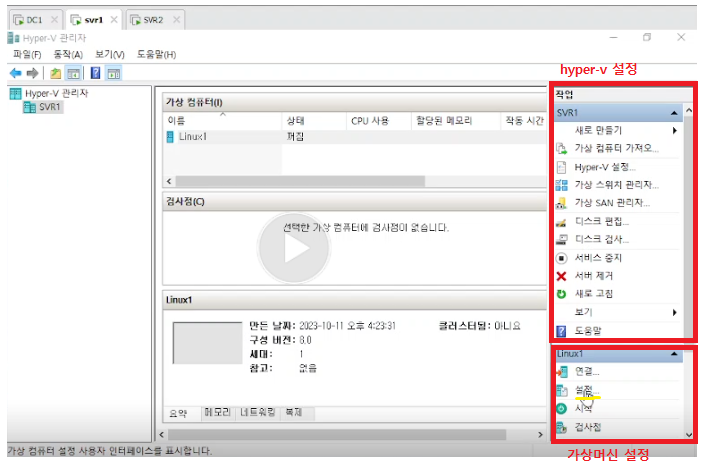This screenshot has width=703, height=473.
Task: Click 디스크 검사 action
Action: [602, 239]
